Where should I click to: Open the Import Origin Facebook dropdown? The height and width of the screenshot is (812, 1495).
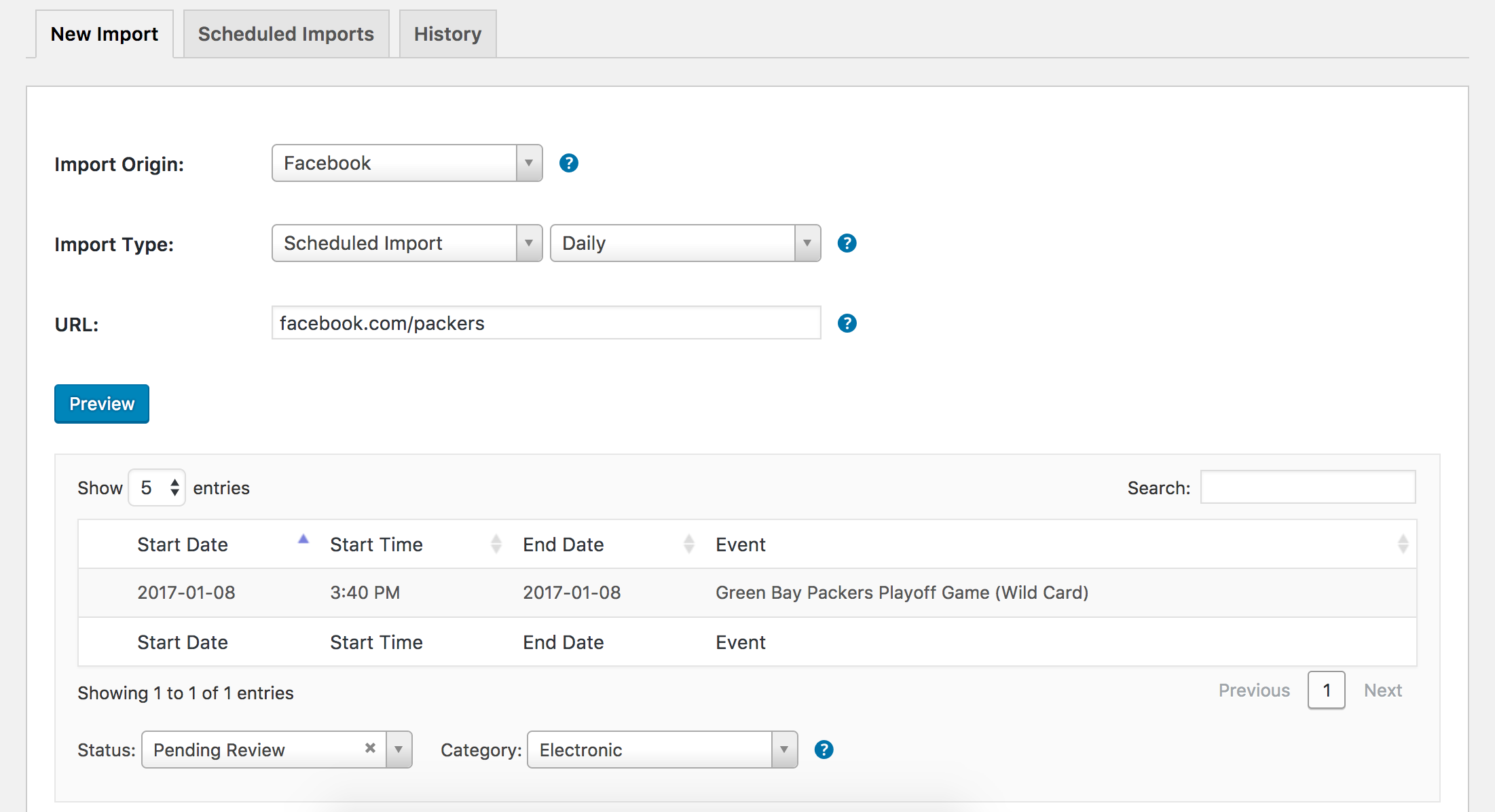(407, 163)
